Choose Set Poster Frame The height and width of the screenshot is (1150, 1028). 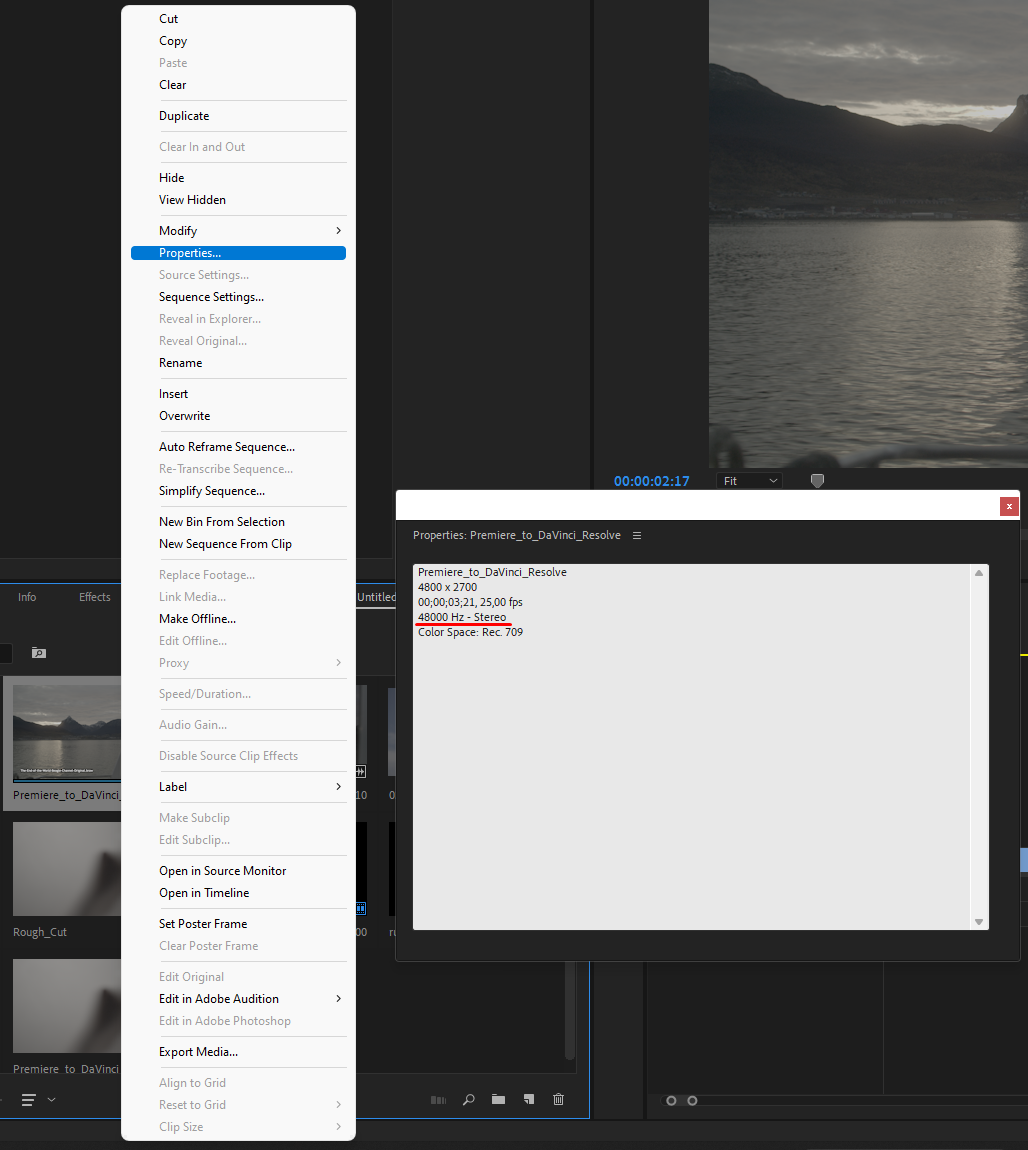pos(238,923)
